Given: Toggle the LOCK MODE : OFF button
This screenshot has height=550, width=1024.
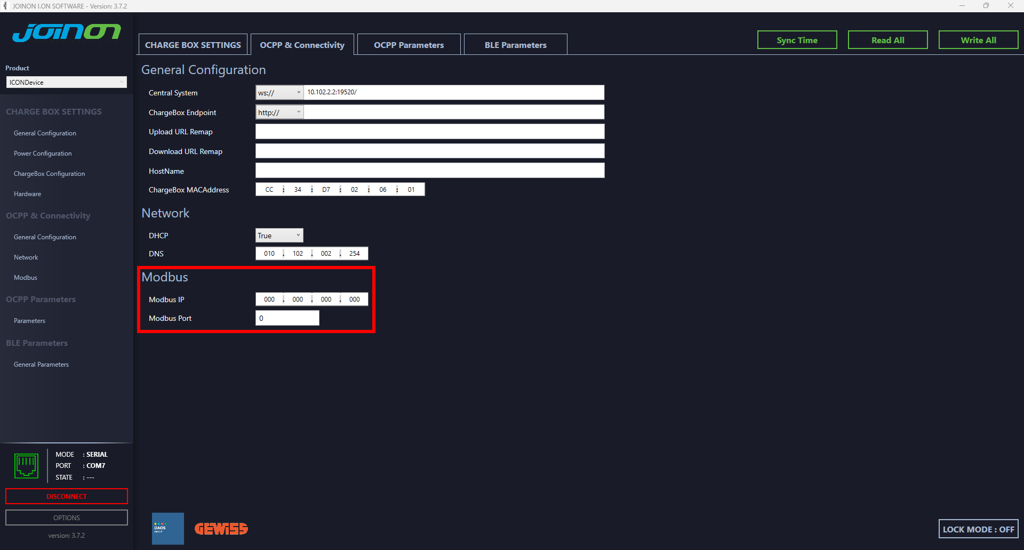Looking at the screenshot, I should (x=978, y=529).
